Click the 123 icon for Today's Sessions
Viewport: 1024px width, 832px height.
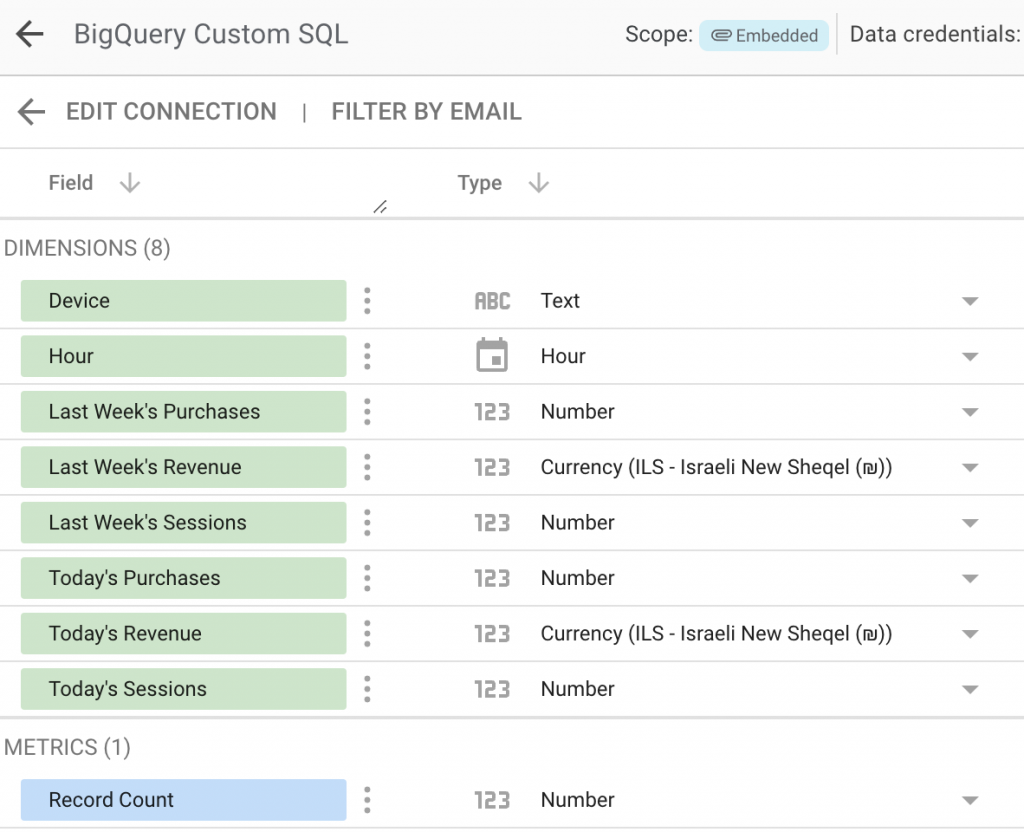pyautogui.click(x=492, y=690)
